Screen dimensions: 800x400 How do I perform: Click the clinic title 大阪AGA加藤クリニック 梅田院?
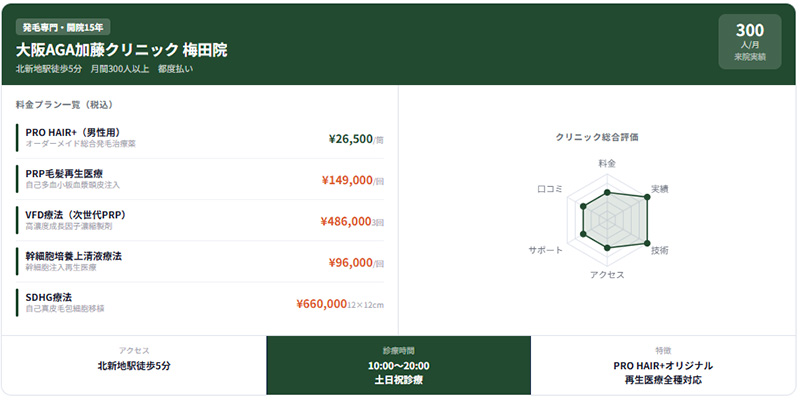click(121, 49)
